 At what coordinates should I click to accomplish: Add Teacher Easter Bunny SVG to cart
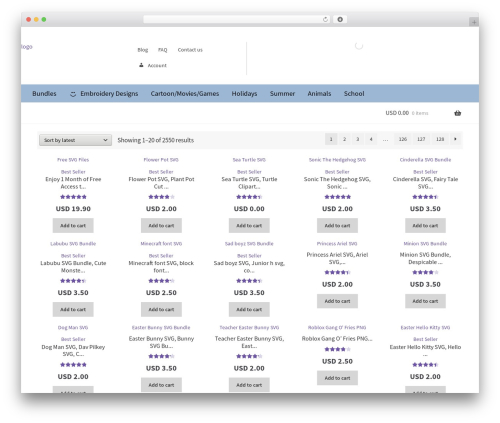pyautogui.click(x=249, y=385)
